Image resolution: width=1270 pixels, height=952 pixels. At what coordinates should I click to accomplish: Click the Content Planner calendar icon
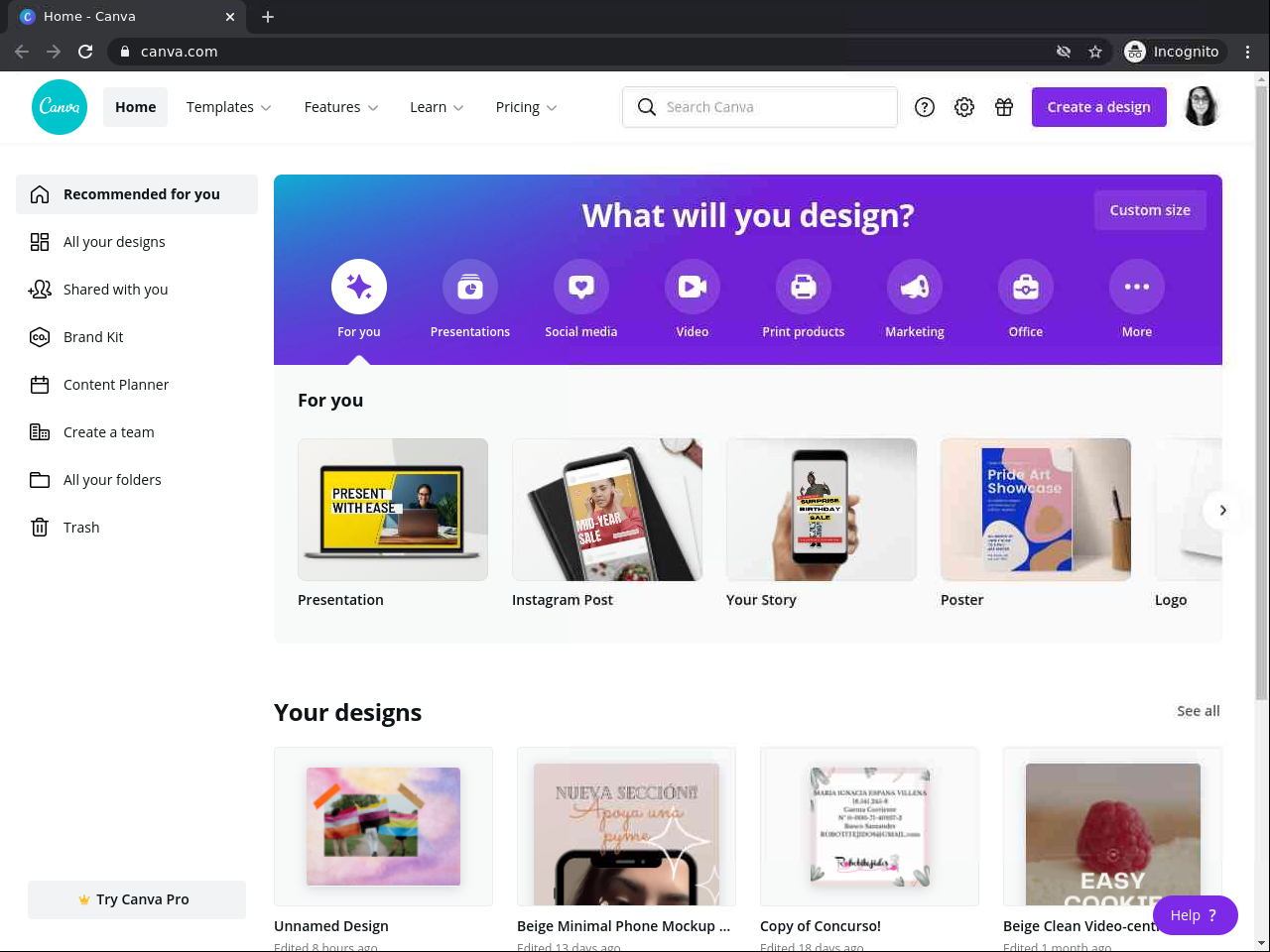(40, 385)
